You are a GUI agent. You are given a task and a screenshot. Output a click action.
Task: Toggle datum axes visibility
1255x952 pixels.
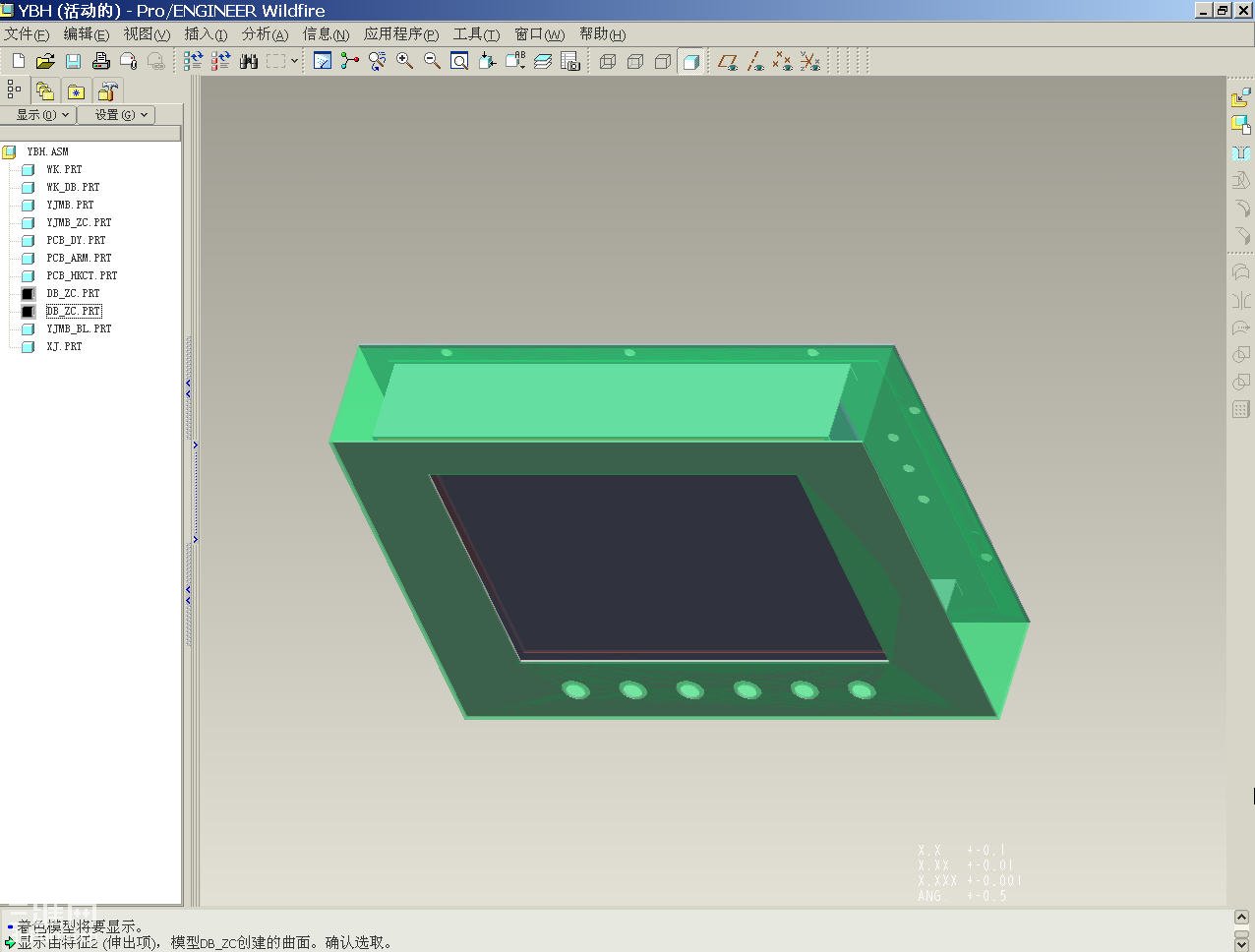tap(755, 61)
